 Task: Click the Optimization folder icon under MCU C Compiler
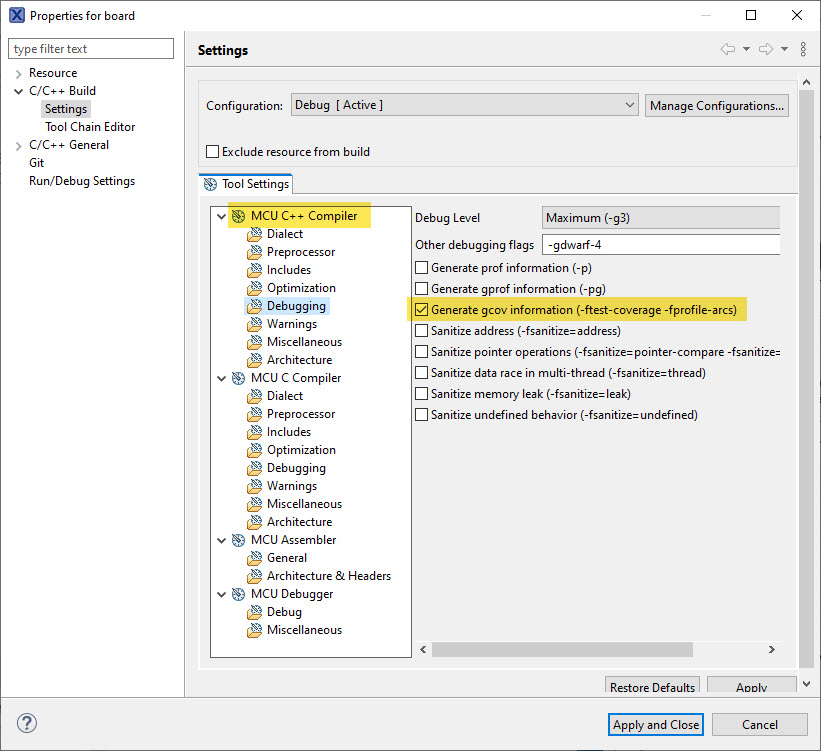(x=255, y=450)
